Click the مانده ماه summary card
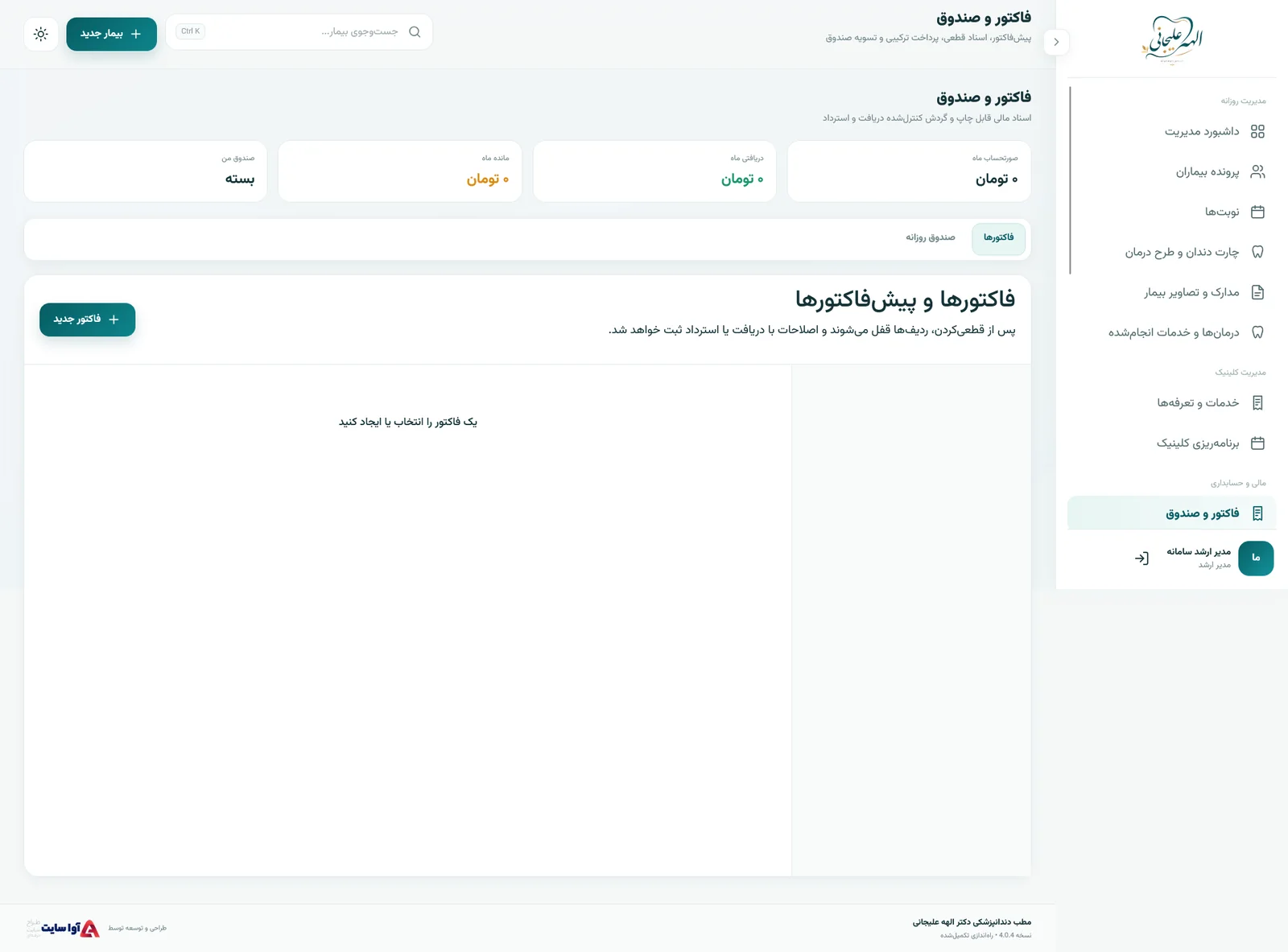The width and height of the screenshot is (1288, 952). click(400, 171)
